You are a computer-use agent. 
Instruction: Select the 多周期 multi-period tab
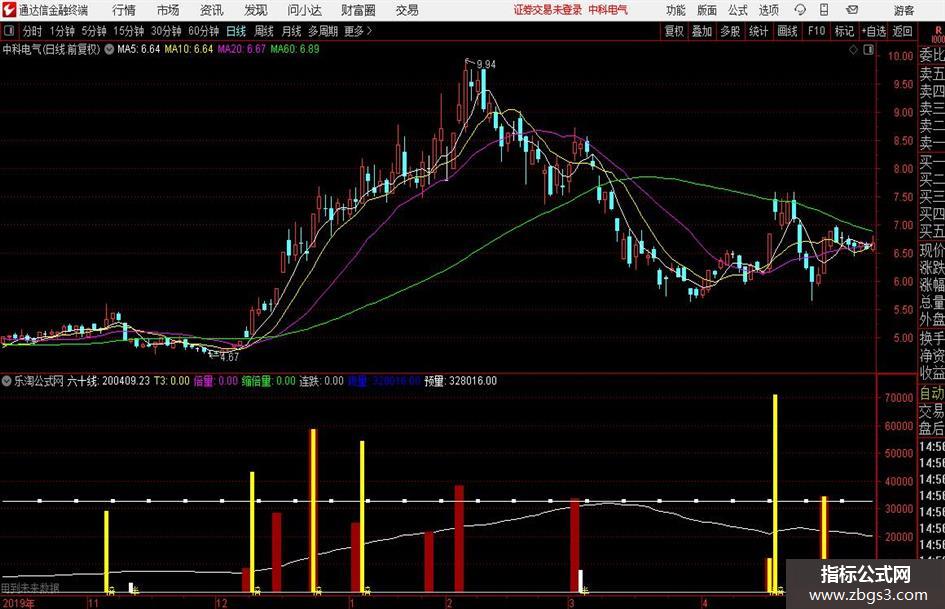[323, 31]
